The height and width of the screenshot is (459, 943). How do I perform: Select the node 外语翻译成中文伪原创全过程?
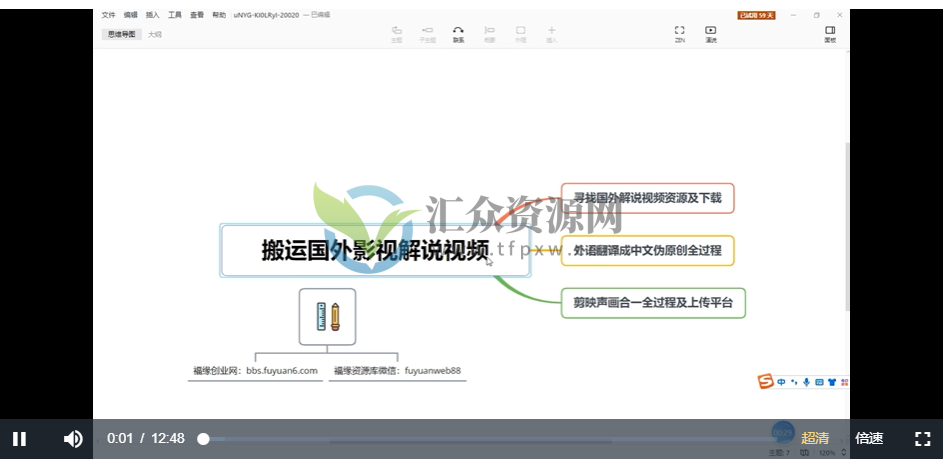[647, 250]
